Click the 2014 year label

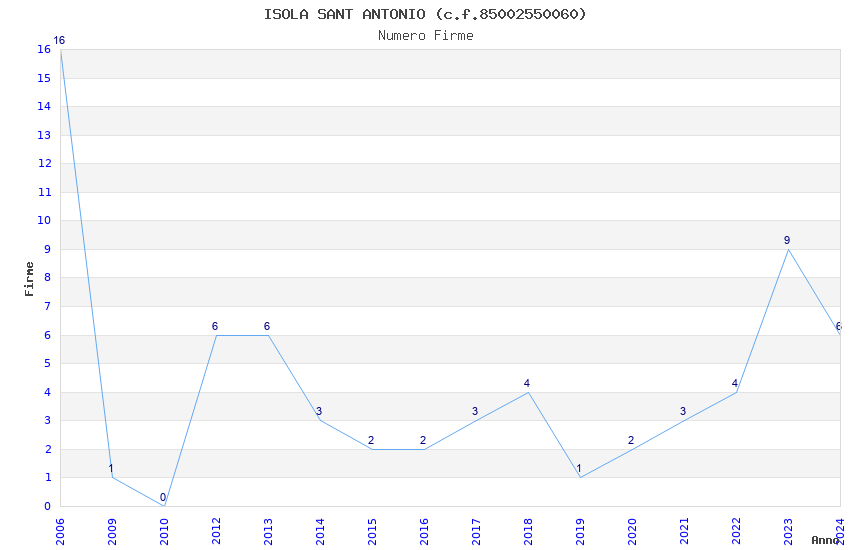(320, 532)
